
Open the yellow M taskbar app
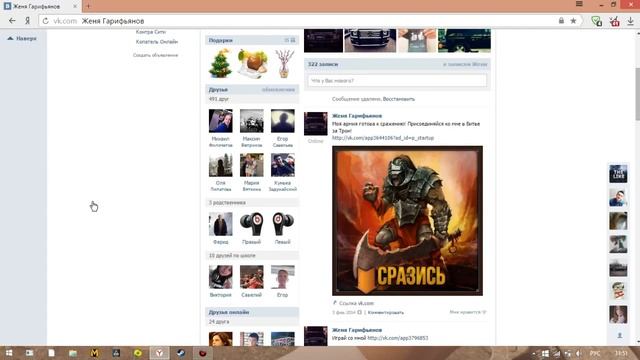point(94,353)
